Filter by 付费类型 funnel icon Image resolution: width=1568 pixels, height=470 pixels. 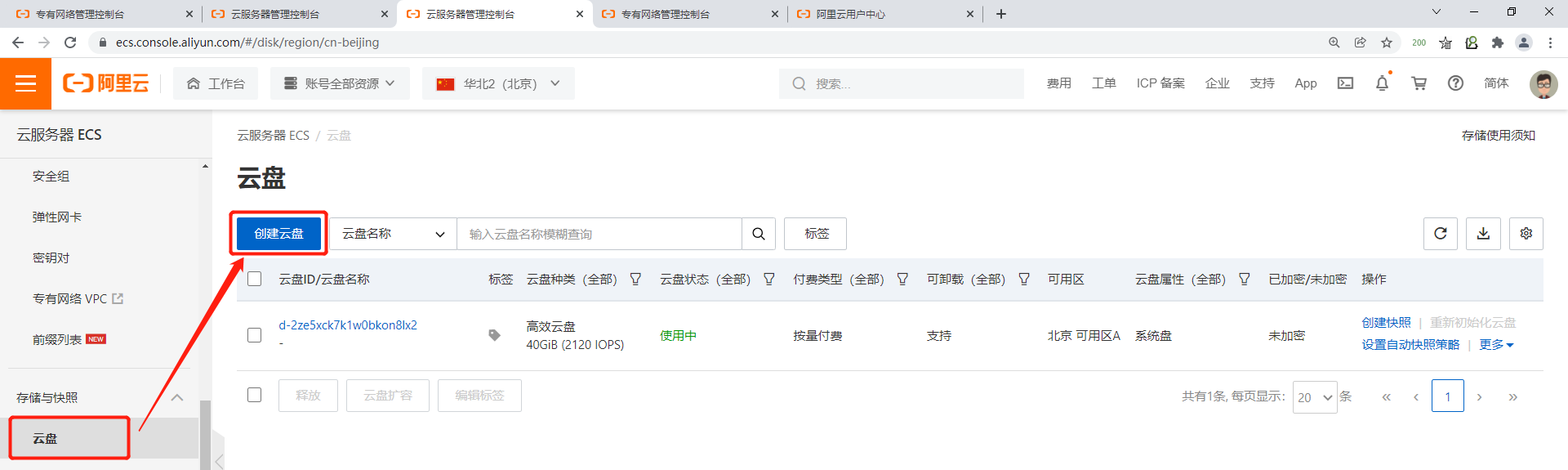[x=902, y=280]
